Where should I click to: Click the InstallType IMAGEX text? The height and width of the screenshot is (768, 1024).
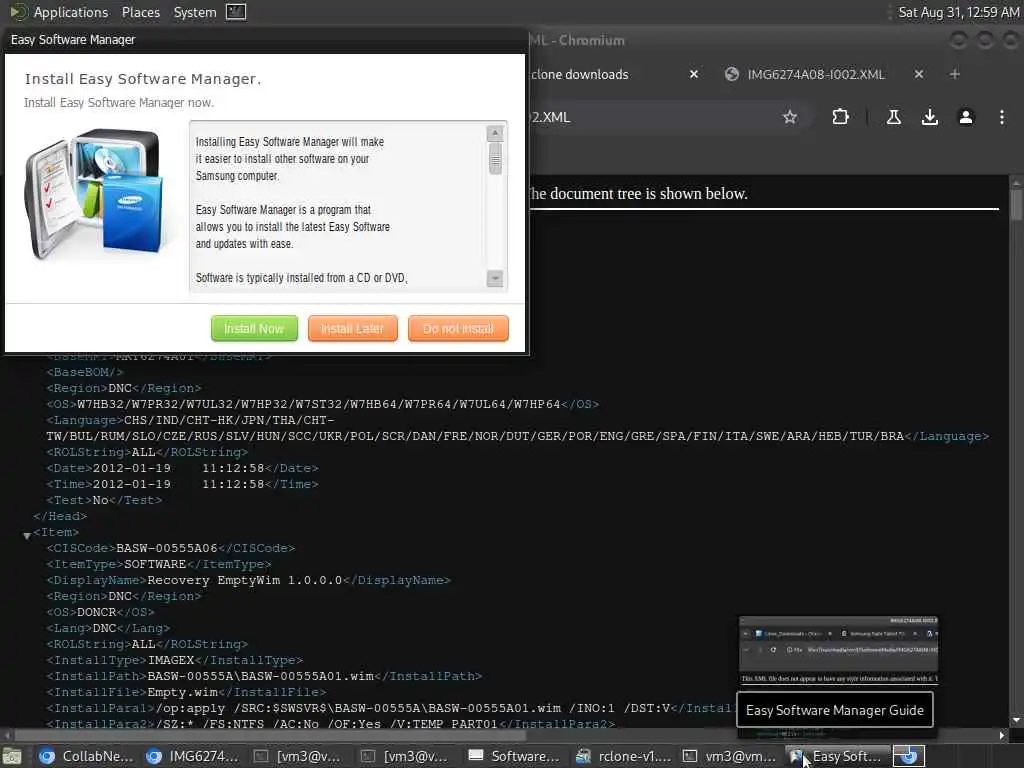point(174,660)
